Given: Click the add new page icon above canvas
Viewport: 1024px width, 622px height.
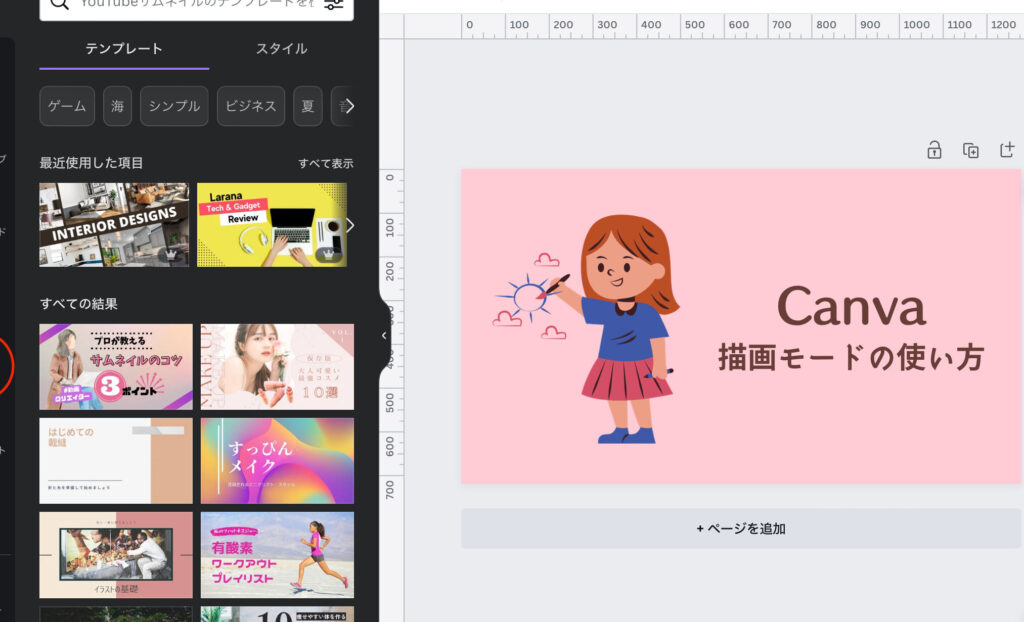Looking at the screenshot, I should point(1007,150).
